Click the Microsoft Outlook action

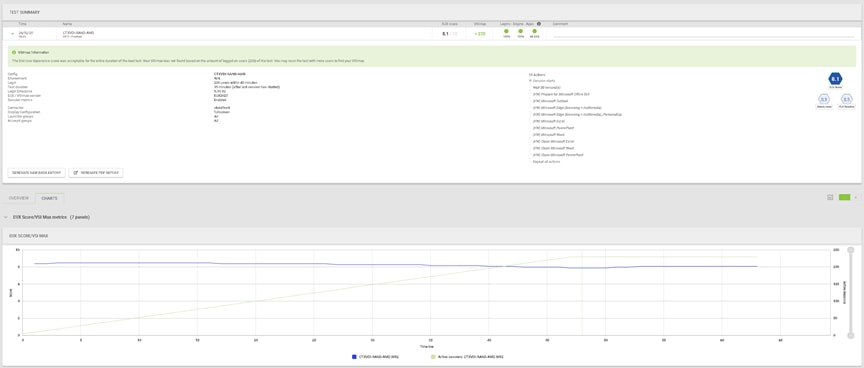pos(549,101)
